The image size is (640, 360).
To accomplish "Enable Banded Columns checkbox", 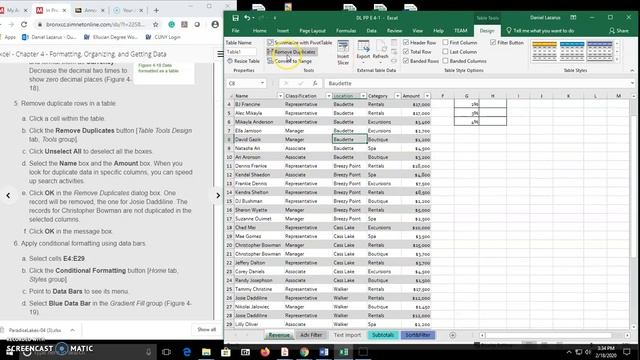I will pos(446,61).
